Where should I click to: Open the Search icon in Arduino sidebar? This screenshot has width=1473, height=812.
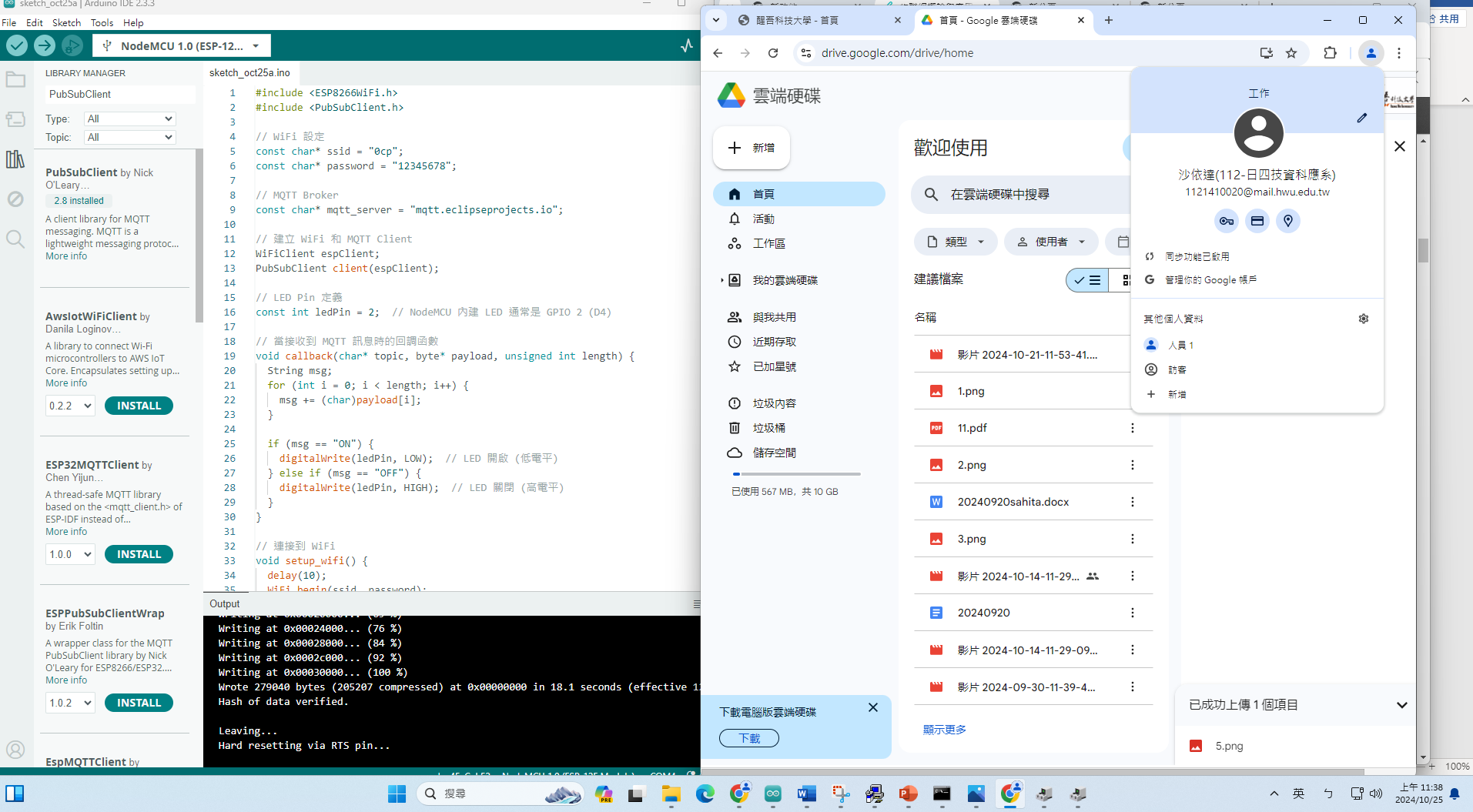(x=15, y=239)
